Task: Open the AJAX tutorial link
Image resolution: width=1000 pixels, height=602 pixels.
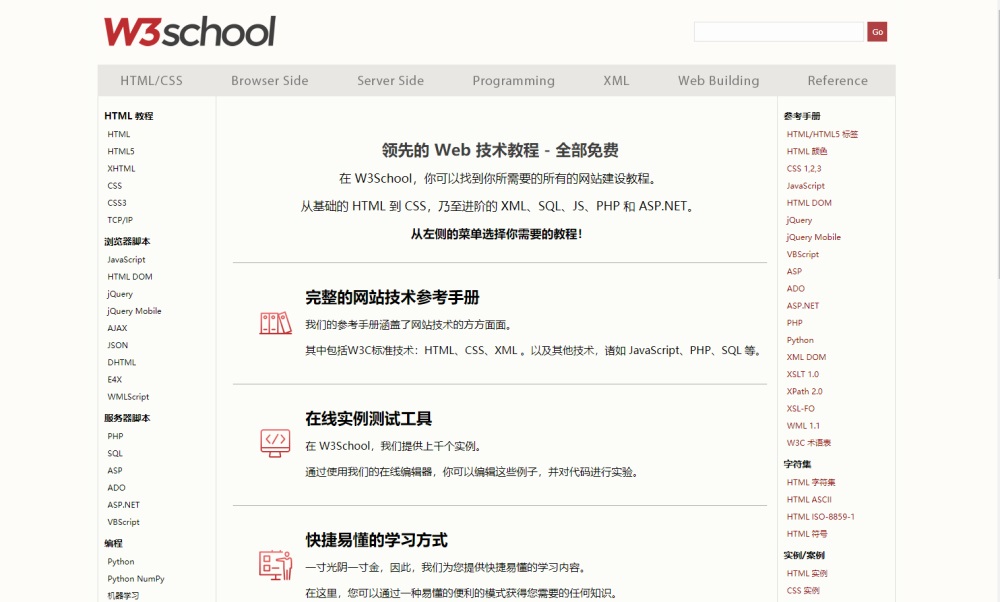Action: pyautogui.click(x=117, y=328)
